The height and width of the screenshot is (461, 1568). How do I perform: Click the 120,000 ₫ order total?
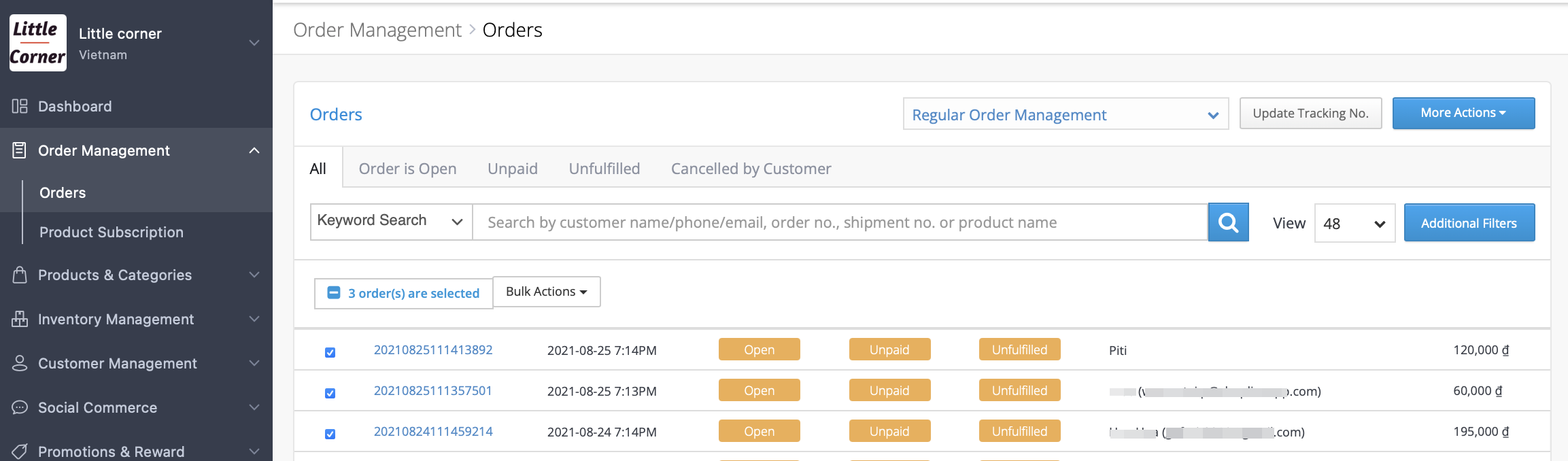[x=1481, y=350]
